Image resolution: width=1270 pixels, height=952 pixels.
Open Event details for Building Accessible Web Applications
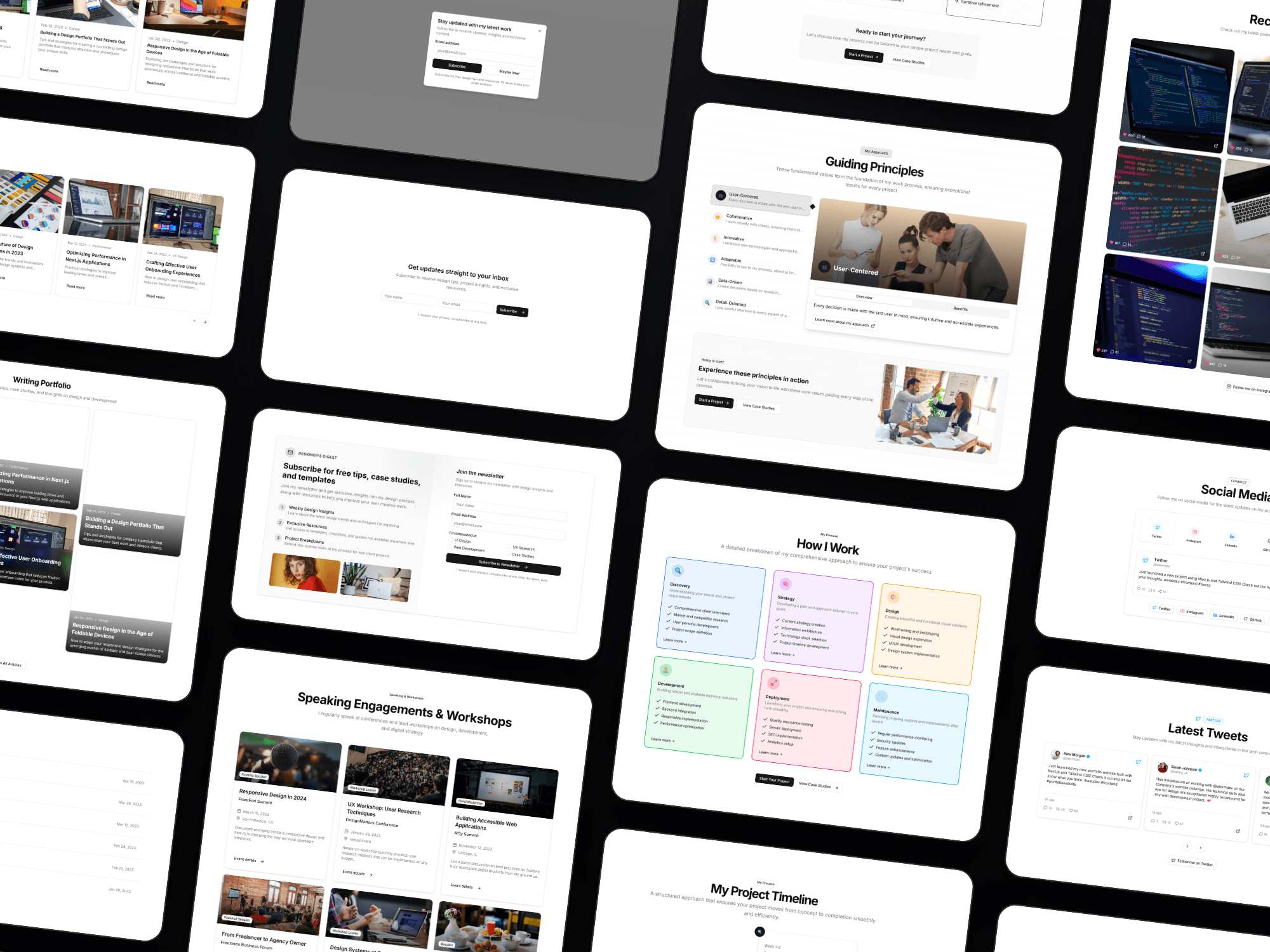(x=465, y=887)
